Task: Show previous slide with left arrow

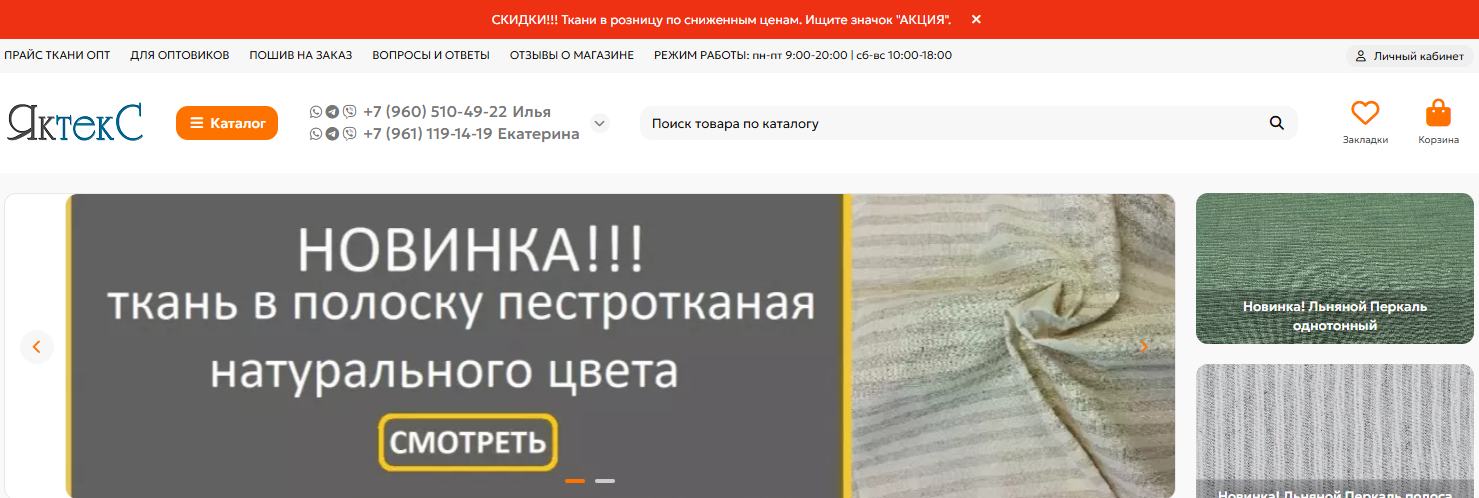Action: coord(37,347)
